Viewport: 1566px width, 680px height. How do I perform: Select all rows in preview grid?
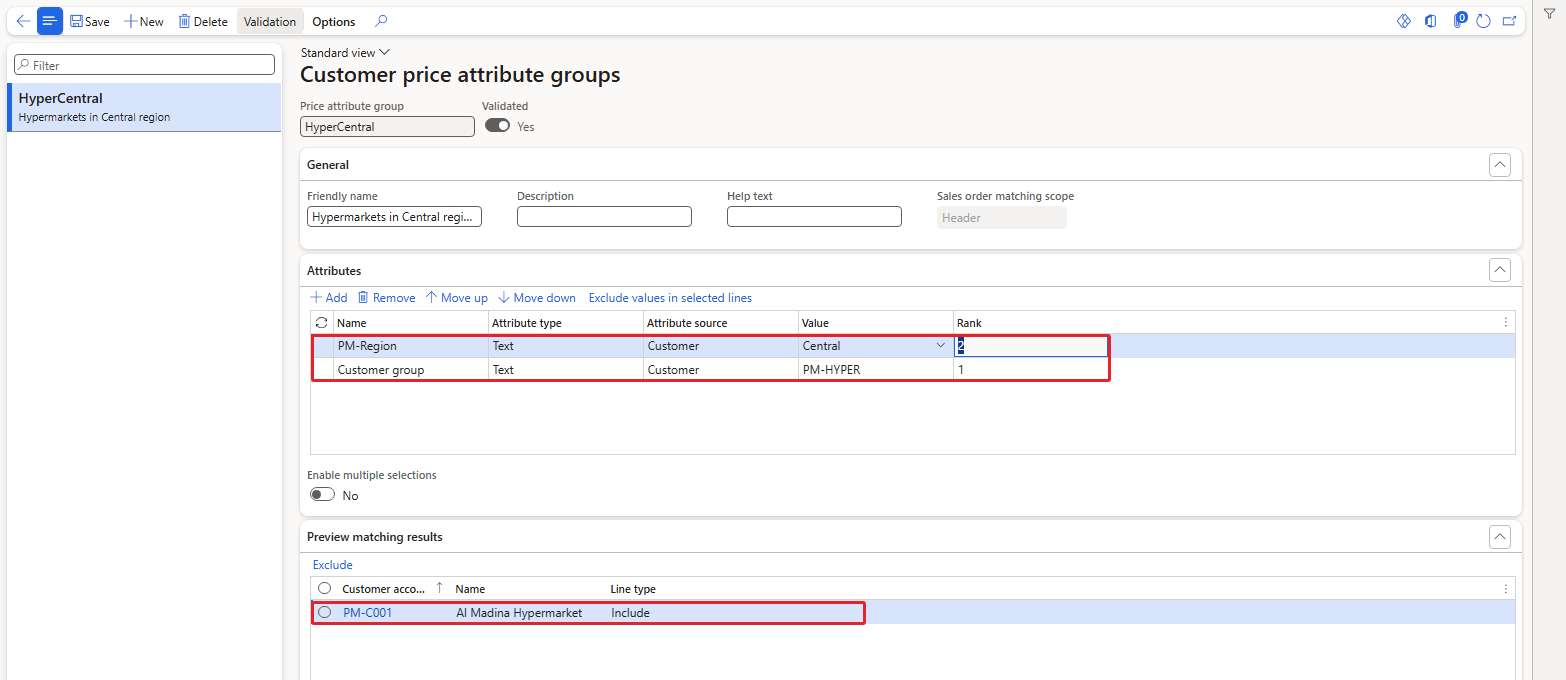pyautogui.click(x=324, y=588)
